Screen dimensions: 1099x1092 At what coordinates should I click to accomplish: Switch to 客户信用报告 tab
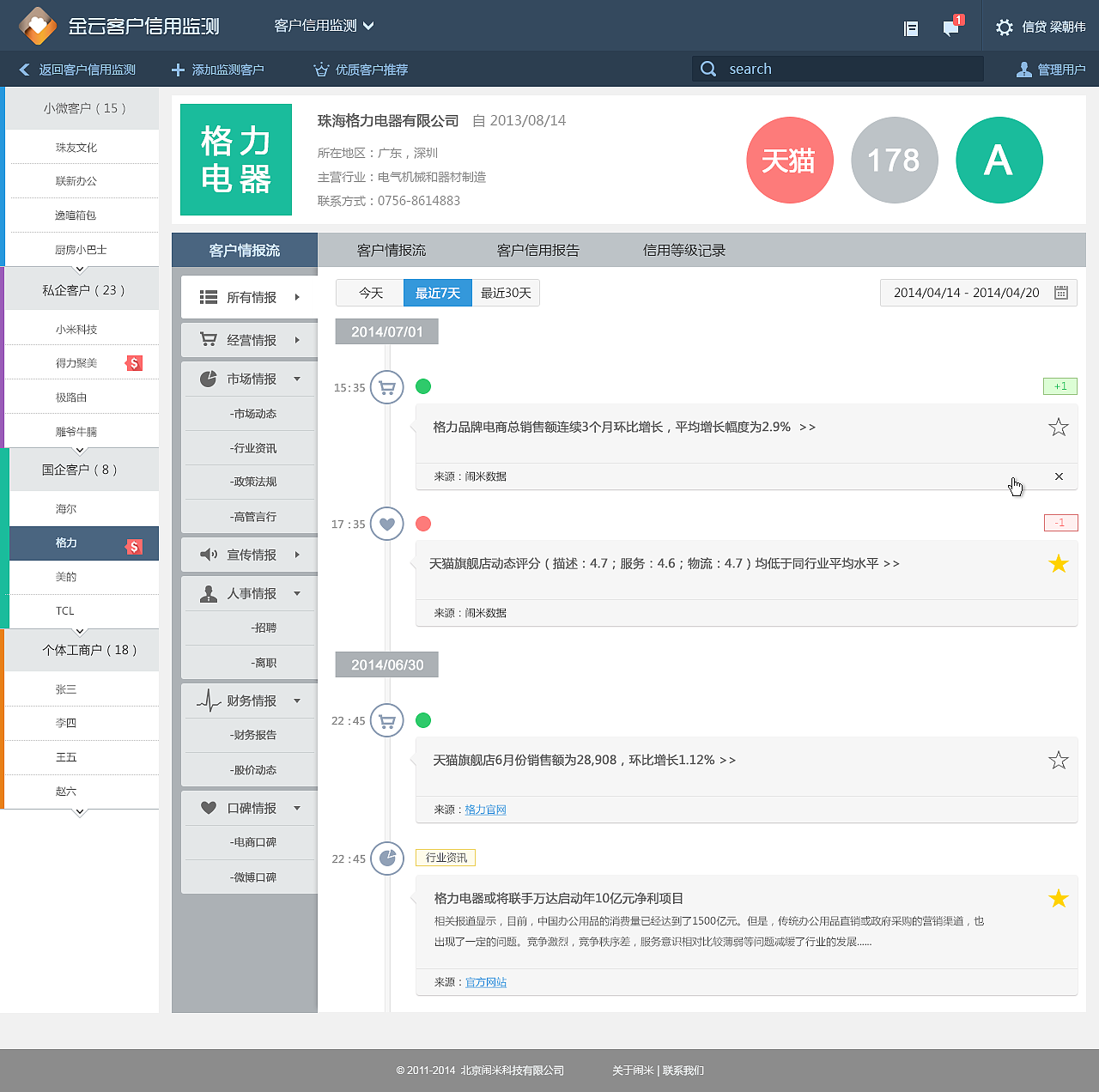tap(538, 250)
